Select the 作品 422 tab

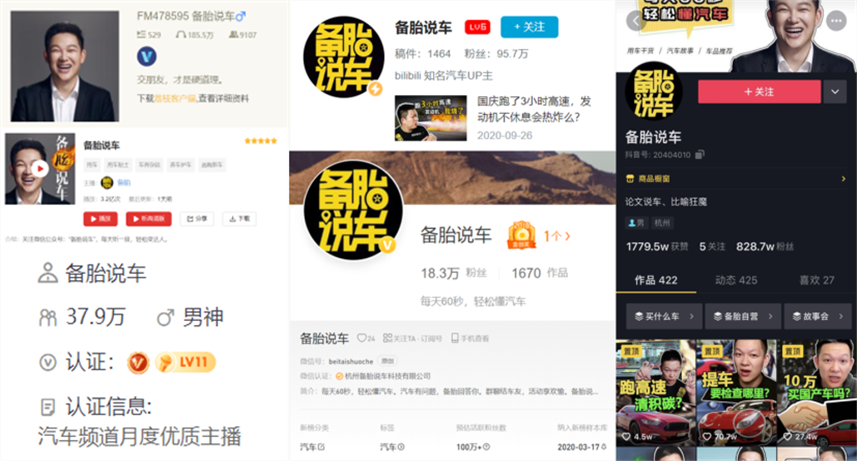tap(656, 280)
